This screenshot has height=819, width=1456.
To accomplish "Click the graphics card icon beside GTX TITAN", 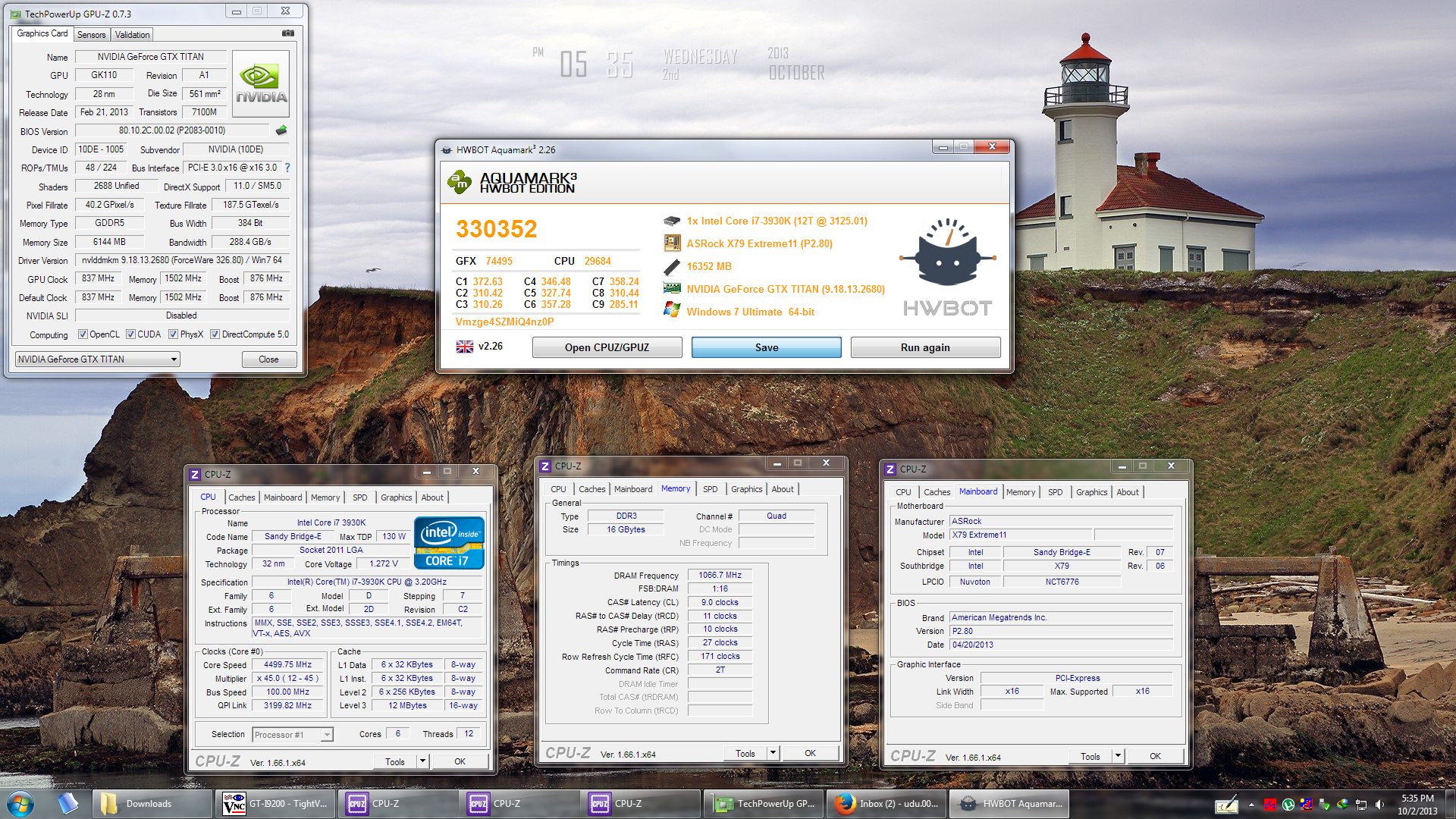I will (x=672, y=288).
